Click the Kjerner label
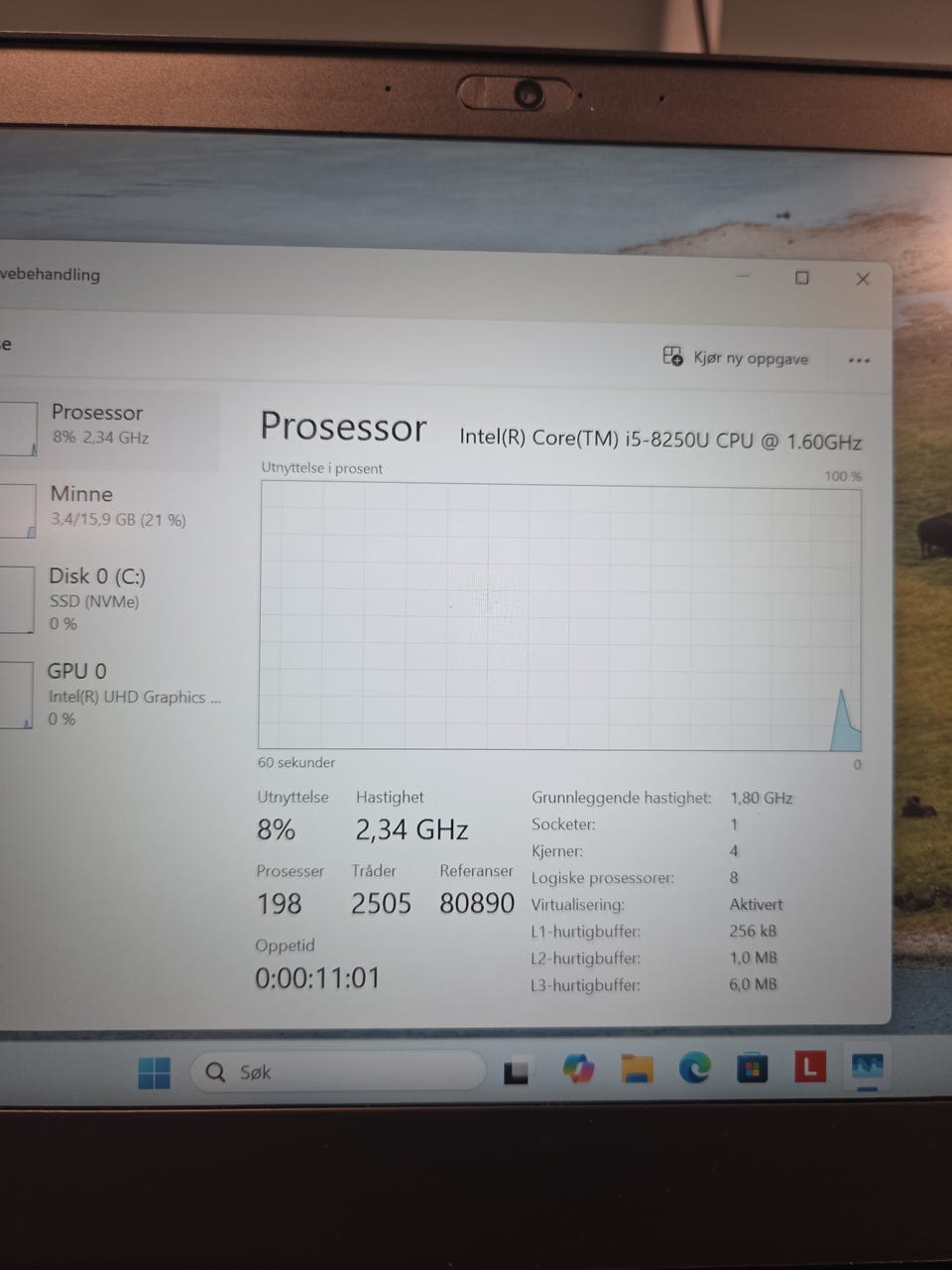The image size is (952, 1270). click(557, 851)
